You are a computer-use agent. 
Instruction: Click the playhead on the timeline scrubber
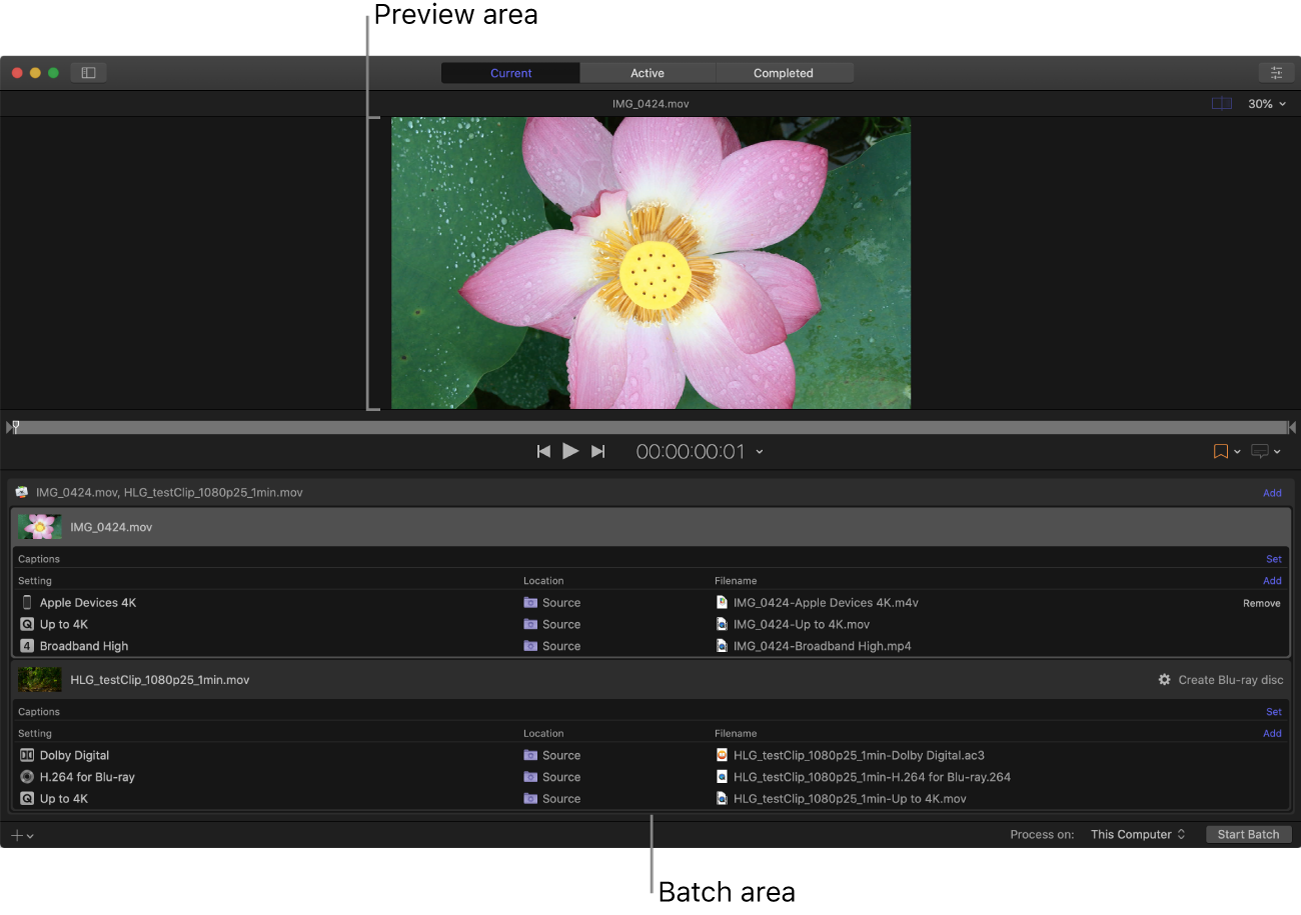tap(14, 426)
